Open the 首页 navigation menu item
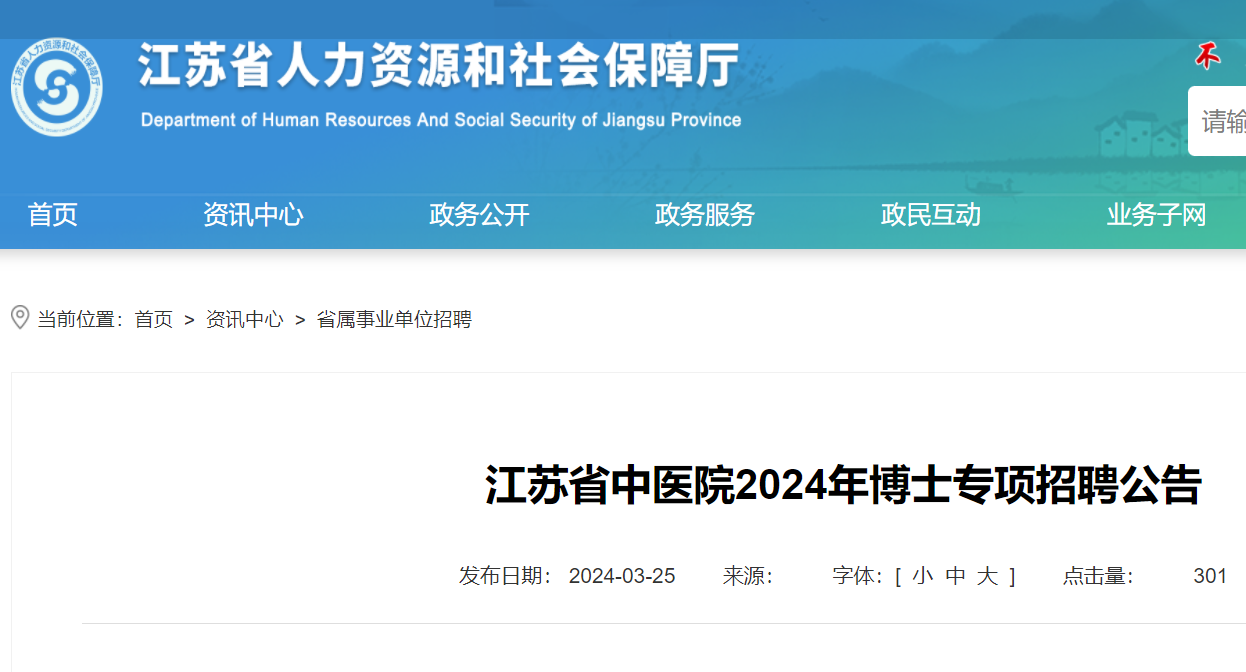Viewport: 1246px width, 672px height. 53,215
